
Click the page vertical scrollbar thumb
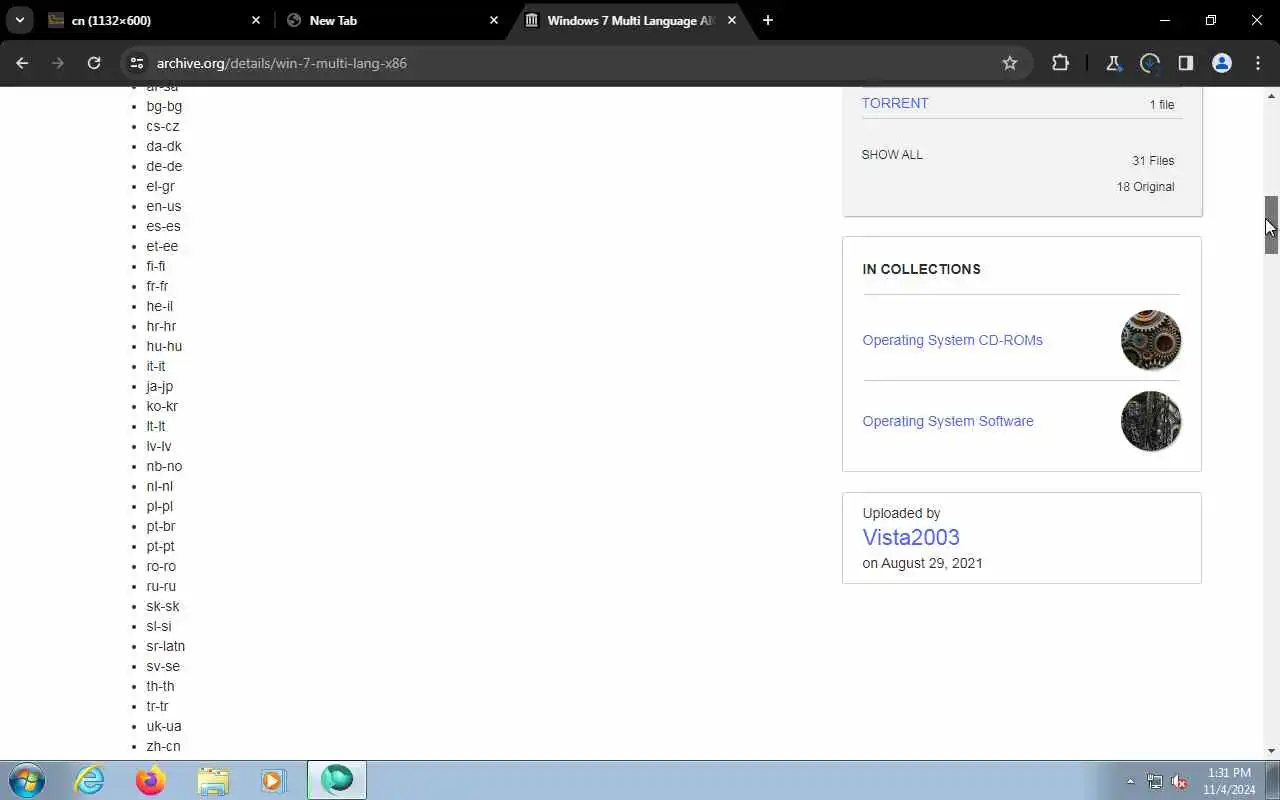1271,225
